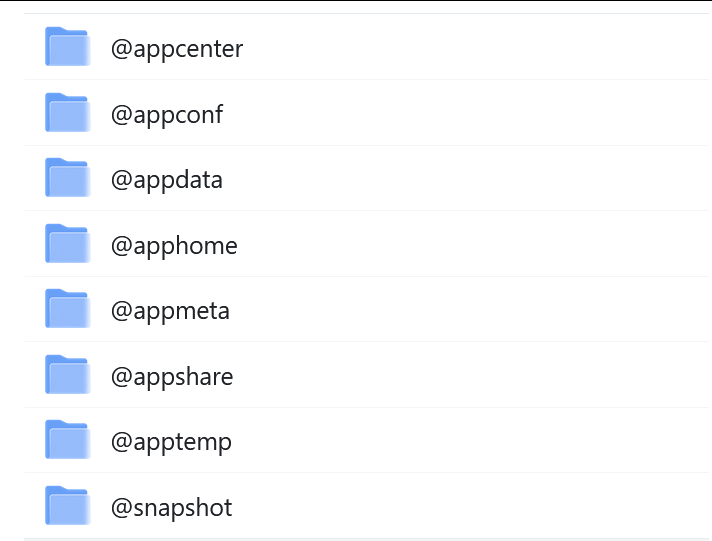Click the @snapshot folder name
Screen dimensions: 712x541
pyautogui.click(x=172, y=508)
